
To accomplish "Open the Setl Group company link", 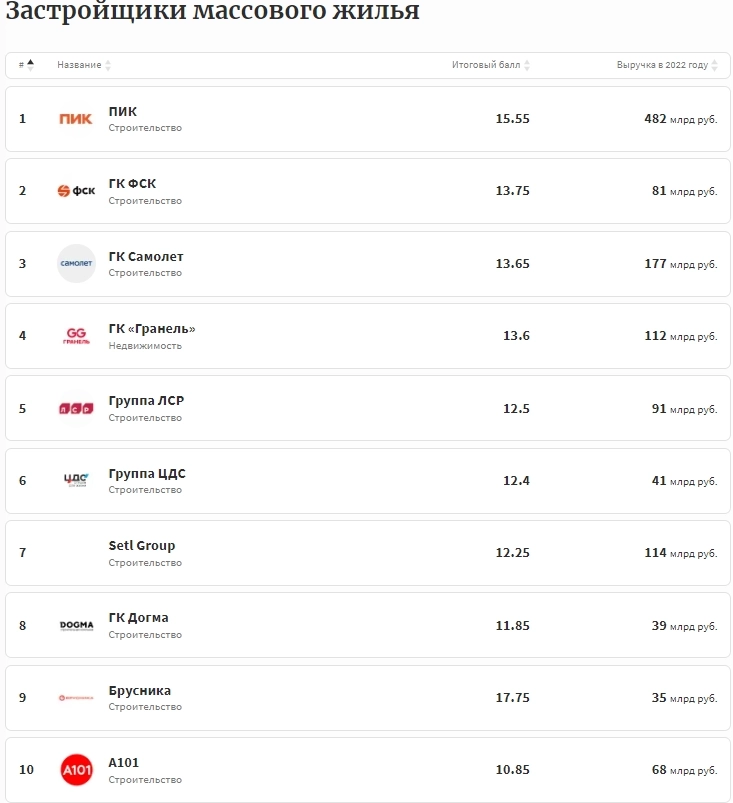I will pyautogui.click(x=142, y=545).
